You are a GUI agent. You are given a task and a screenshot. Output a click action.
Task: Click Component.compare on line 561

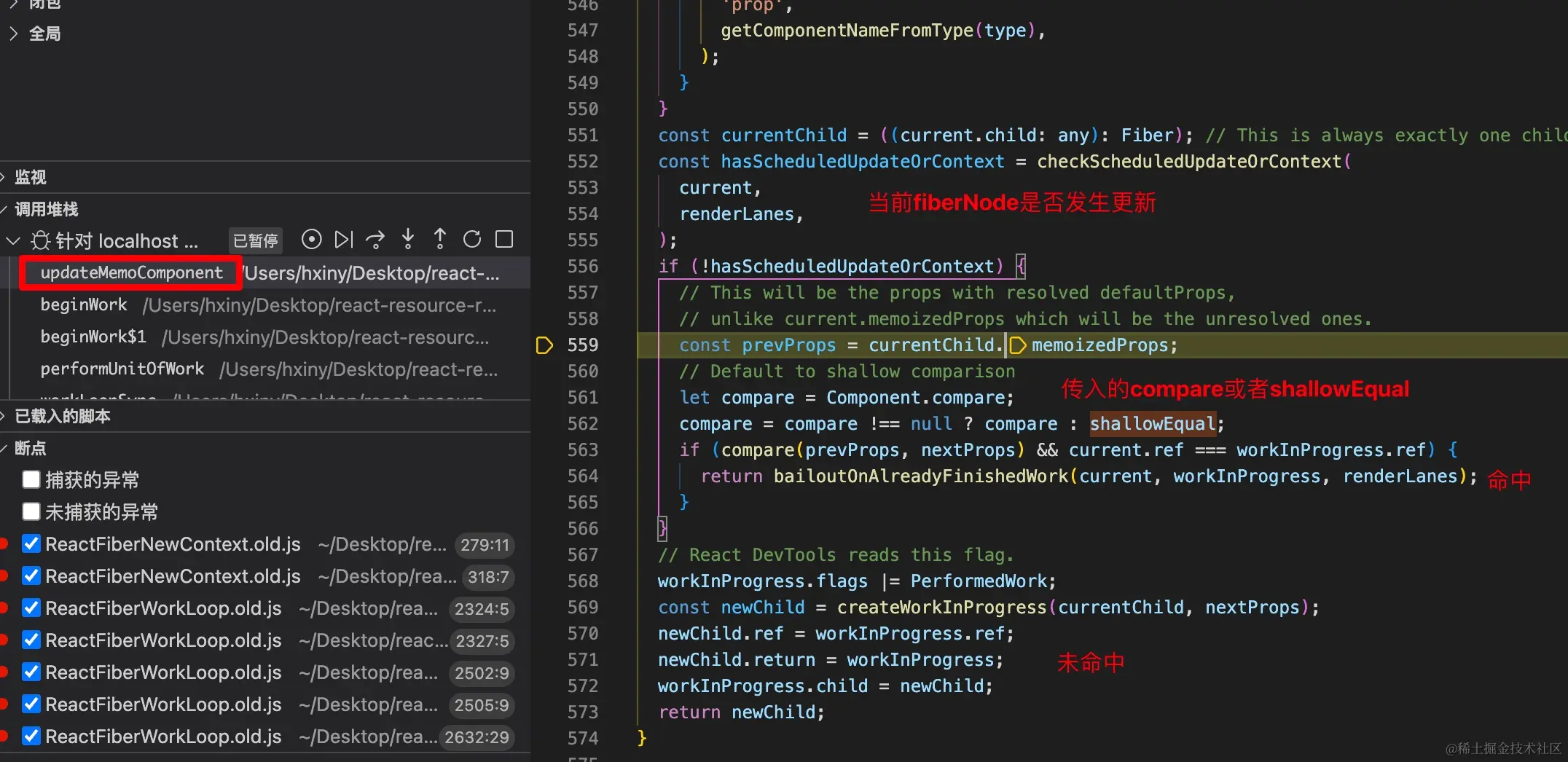[916, 398]
